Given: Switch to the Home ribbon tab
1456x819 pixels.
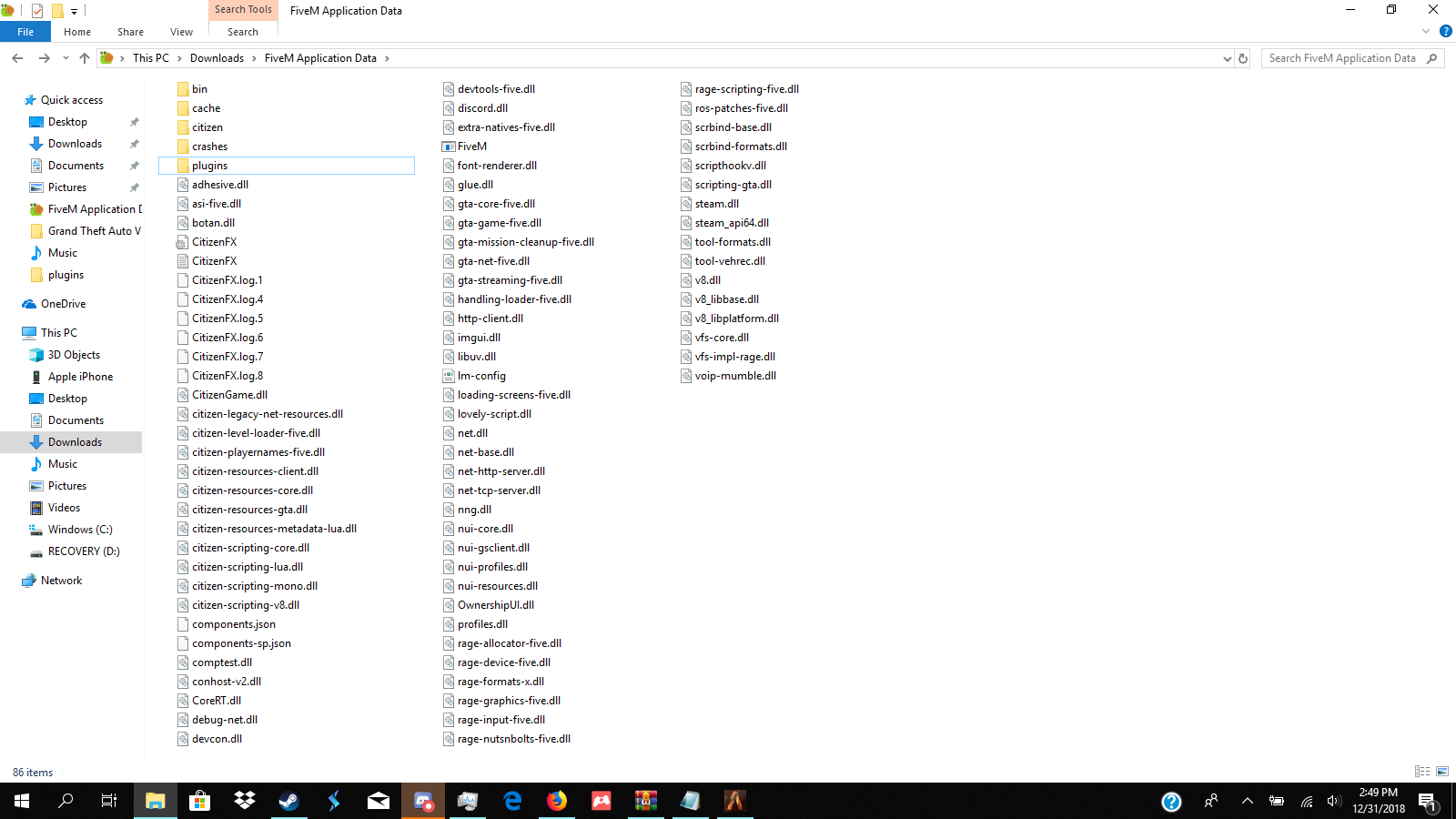Looking at the screenshot, I should tap(77, 32).
